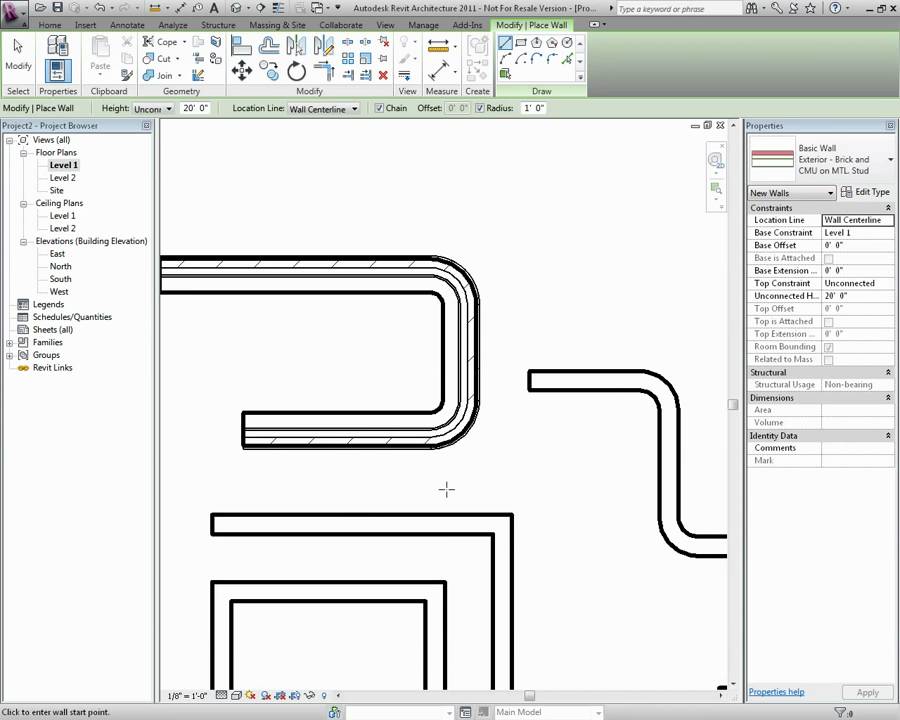Collapse the Floor Plans tree node
The image size is (900, 720).
tap(24, 153)
